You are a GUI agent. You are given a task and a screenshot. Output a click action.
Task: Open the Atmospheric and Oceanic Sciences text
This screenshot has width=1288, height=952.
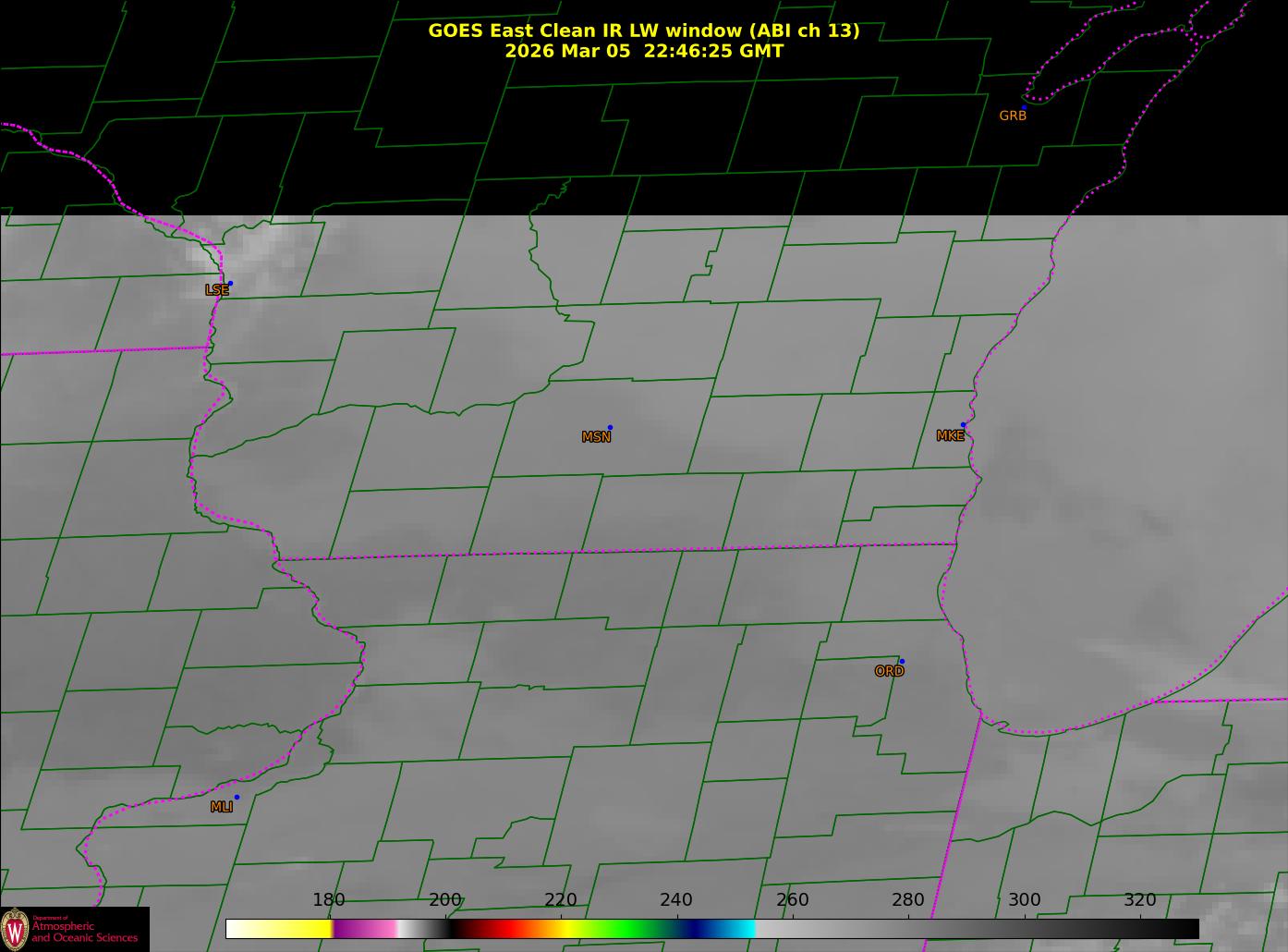84,932
